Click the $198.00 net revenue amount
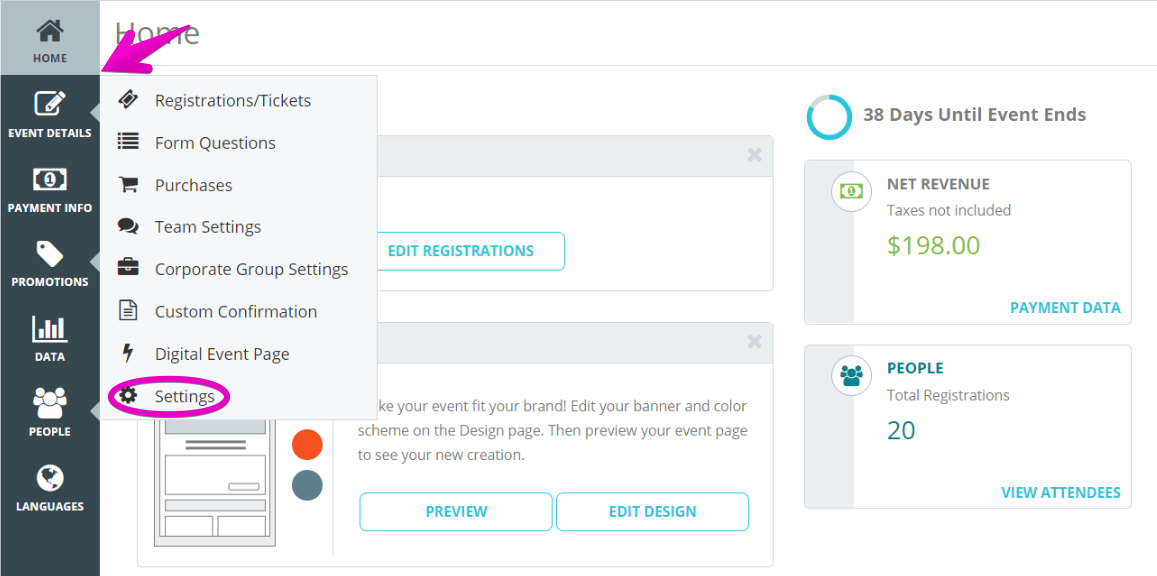 pyautogui.click(x=933, y=246)
